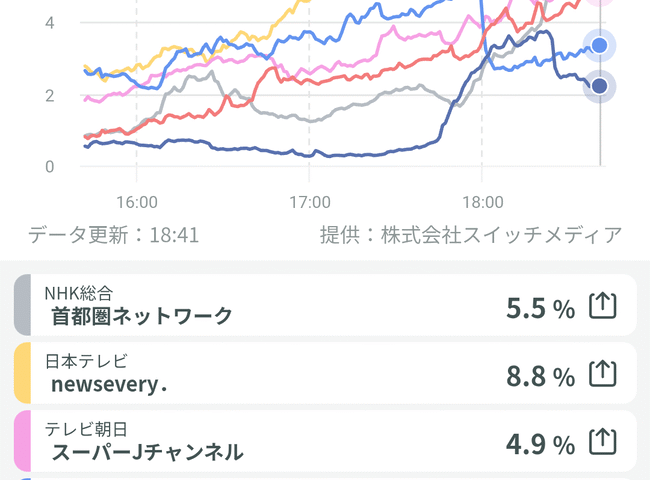The height and width of the screenshot is (480, 650).
Task: Click the 5.5 % rating value
Action: (x=540, y=308)
